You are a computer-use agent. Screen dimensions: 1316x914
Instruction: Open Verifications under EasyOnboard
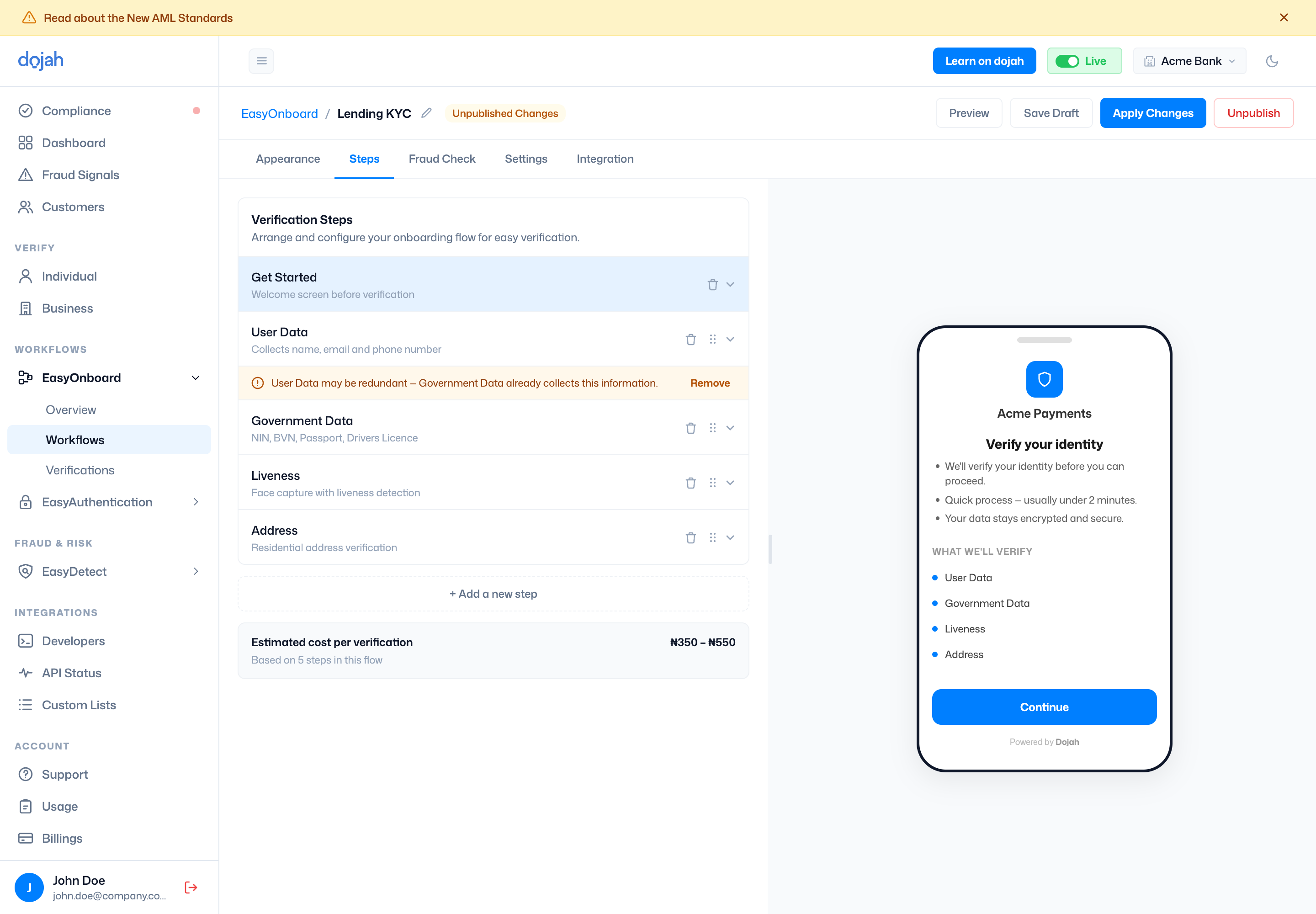[109, 470]
